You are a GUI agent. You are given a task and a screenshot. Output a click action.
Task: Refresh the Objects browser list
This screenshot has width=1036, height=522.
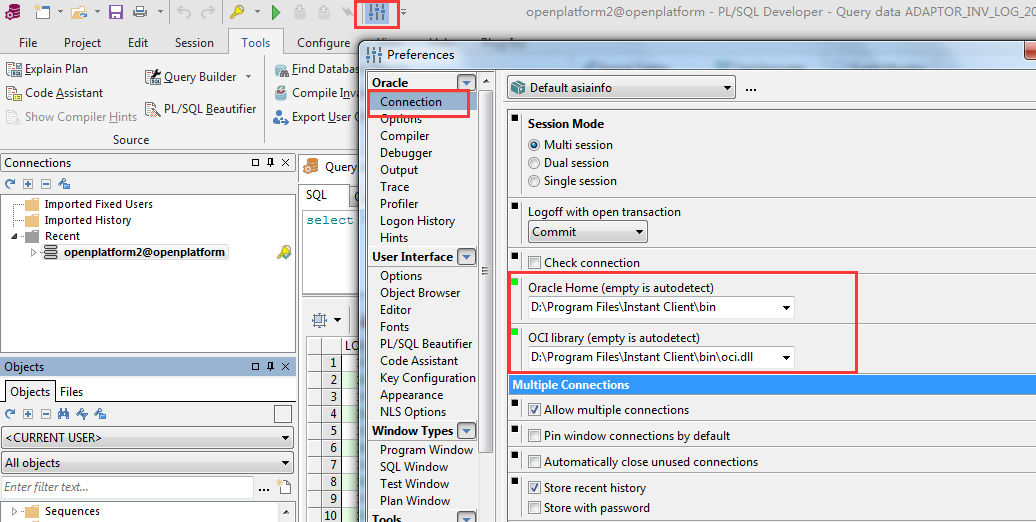coord(10,414)
